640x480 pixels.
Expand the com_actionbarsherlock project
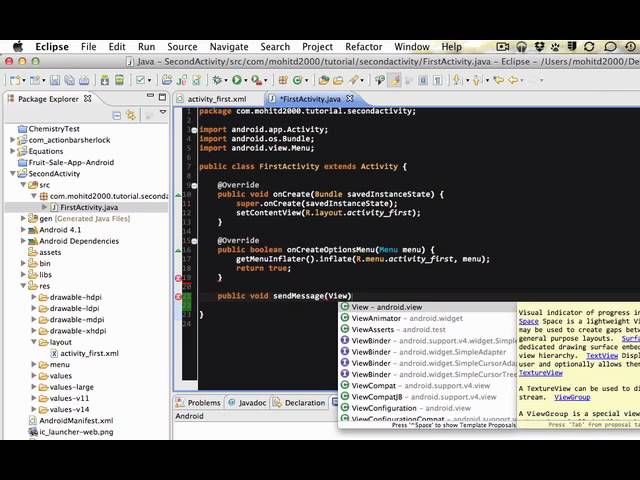click(13, 140)
